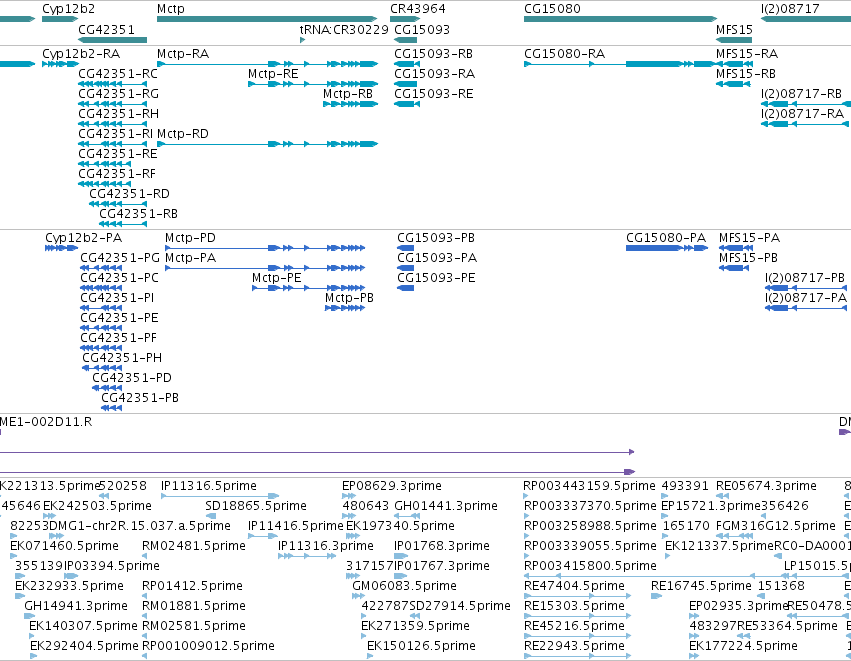Click the CG42351-RD transcript label
Viewport: 851px width, 661px height.
pyautogui.click(x=129, y=194)
